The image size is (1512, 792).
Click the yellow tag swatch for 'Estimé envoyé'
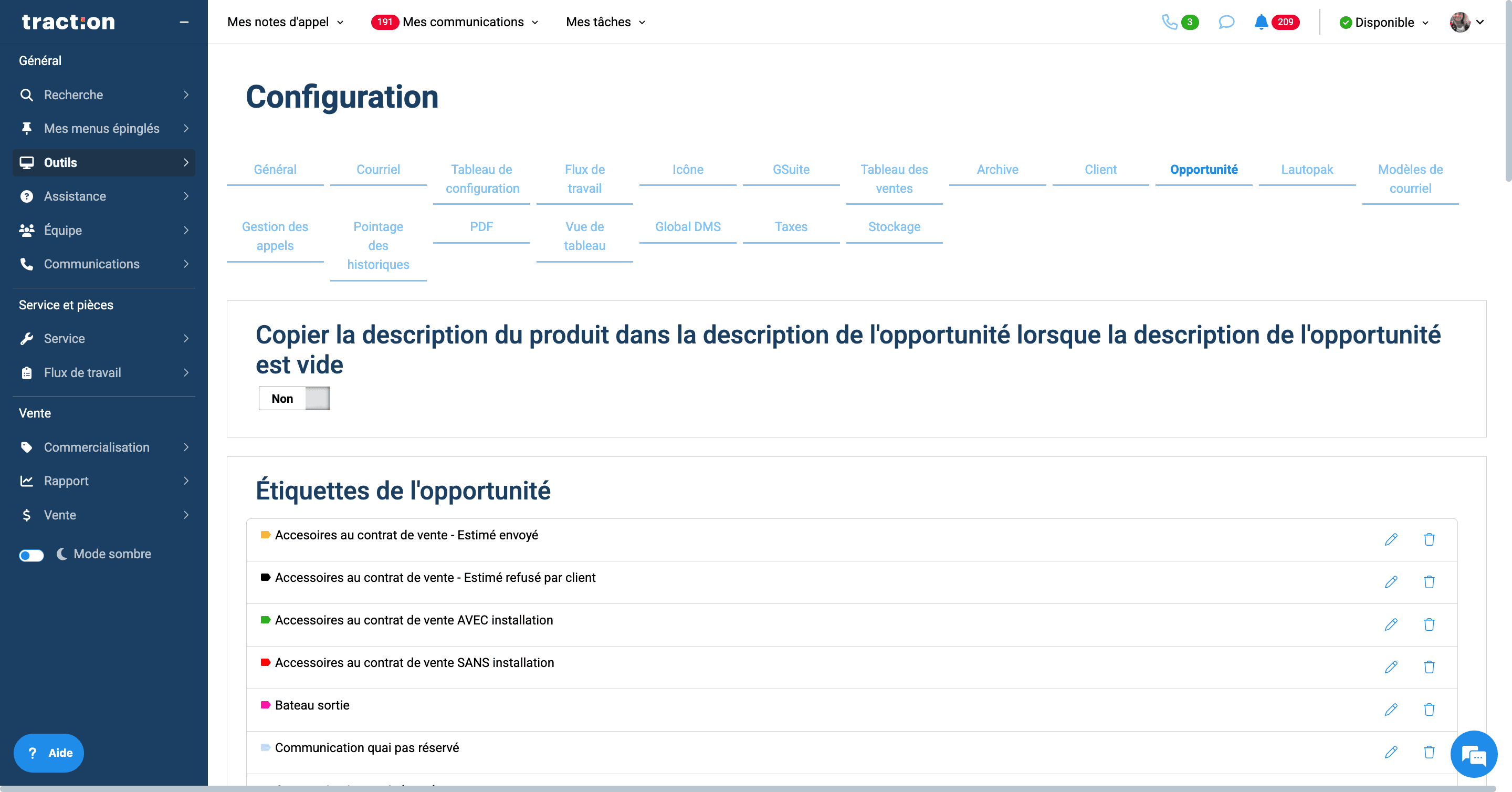[x=265, y=535]
